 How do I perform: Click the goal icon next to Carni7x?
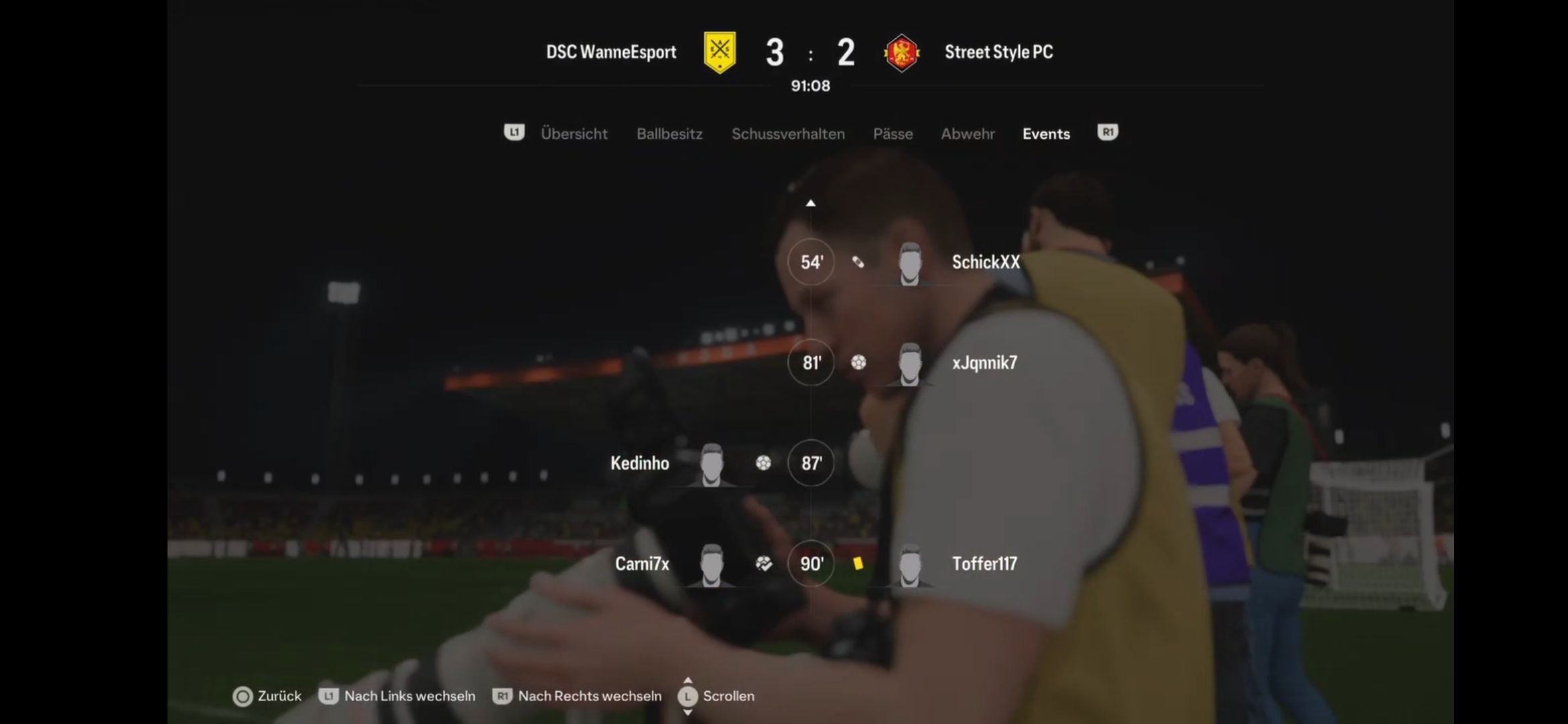coord(763,564)
